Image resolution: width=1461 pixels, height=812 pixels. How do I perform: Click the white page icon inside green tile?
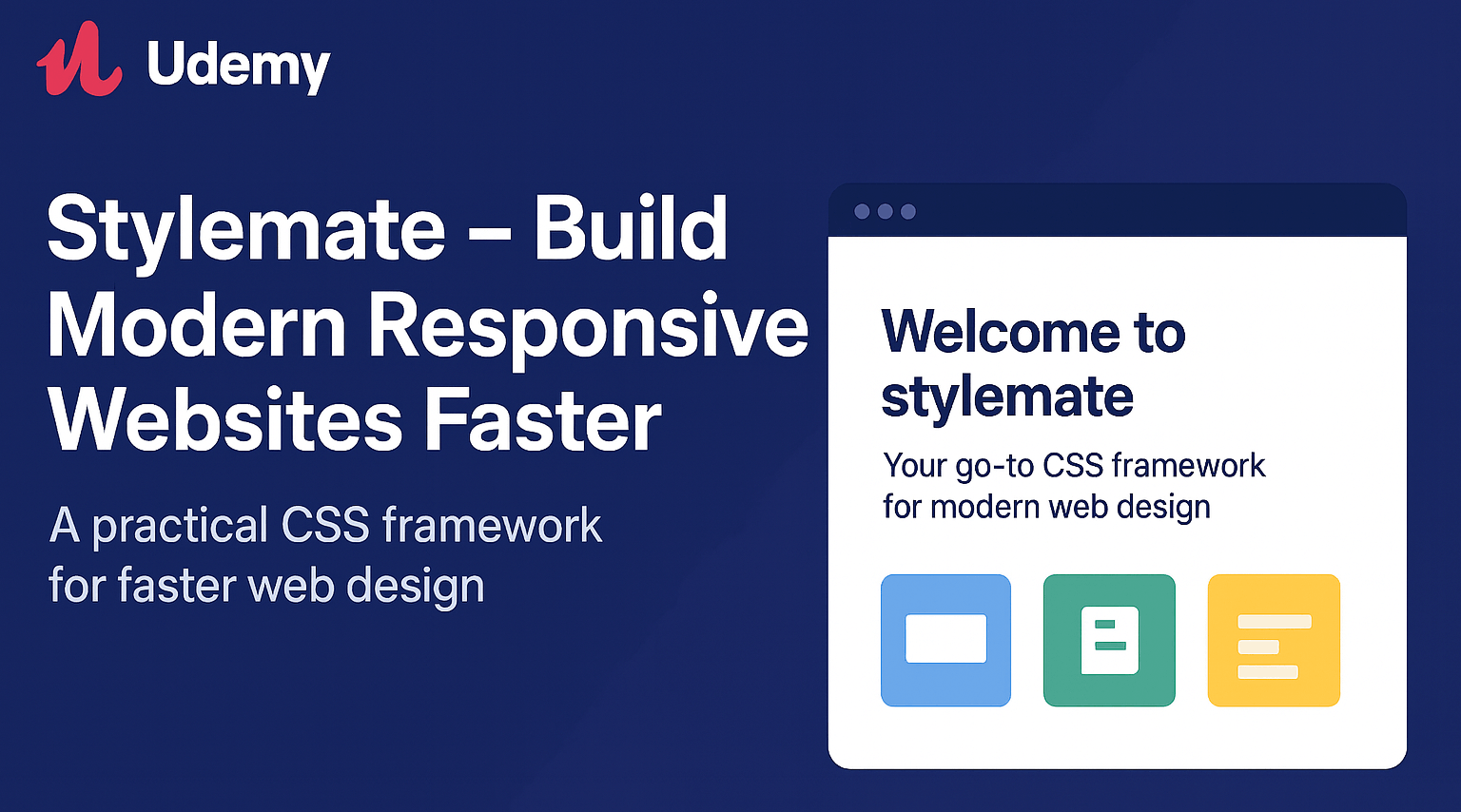pos(1109,640)
